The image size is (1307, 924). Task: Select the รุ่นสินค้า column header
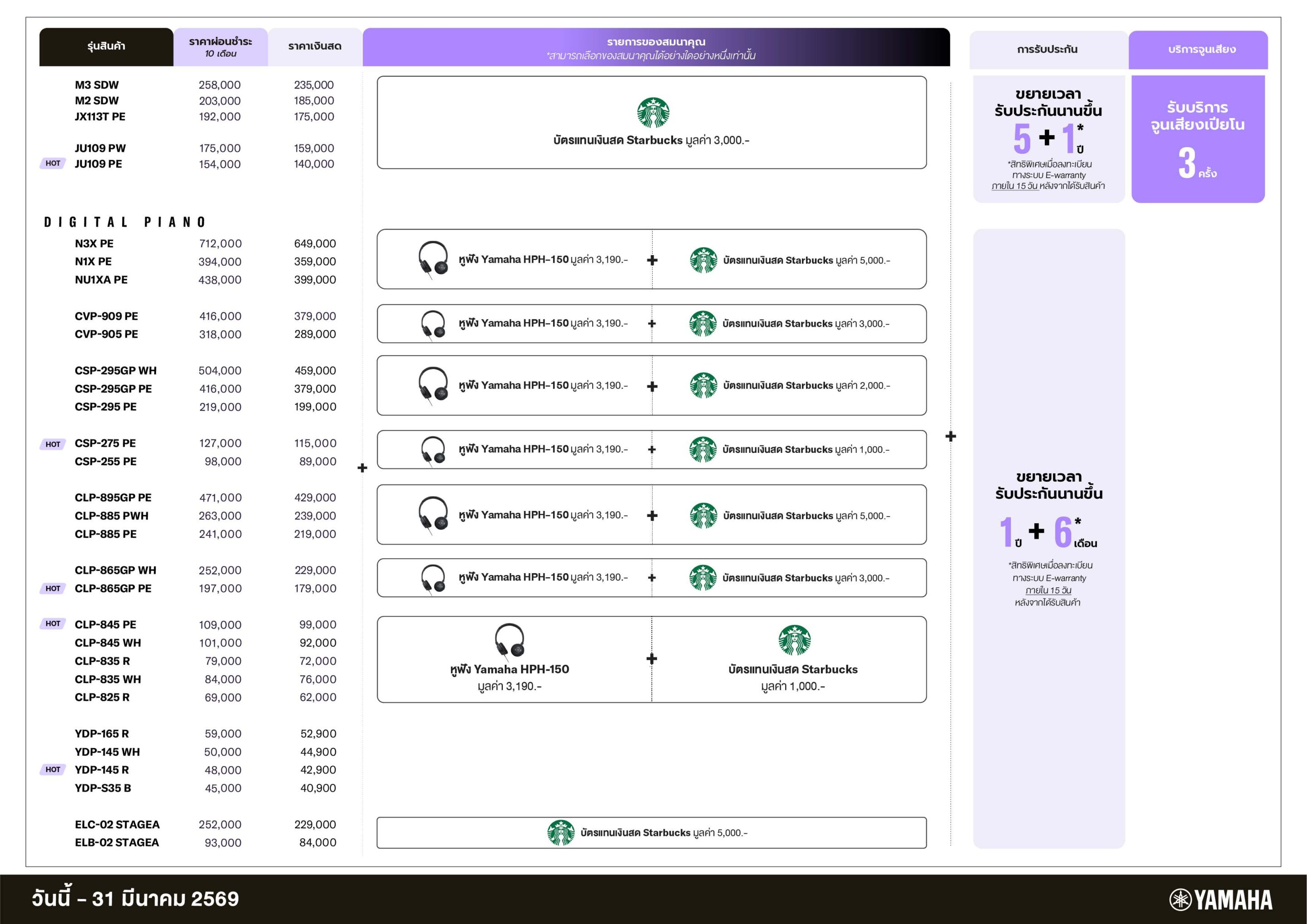click(107, 47)
